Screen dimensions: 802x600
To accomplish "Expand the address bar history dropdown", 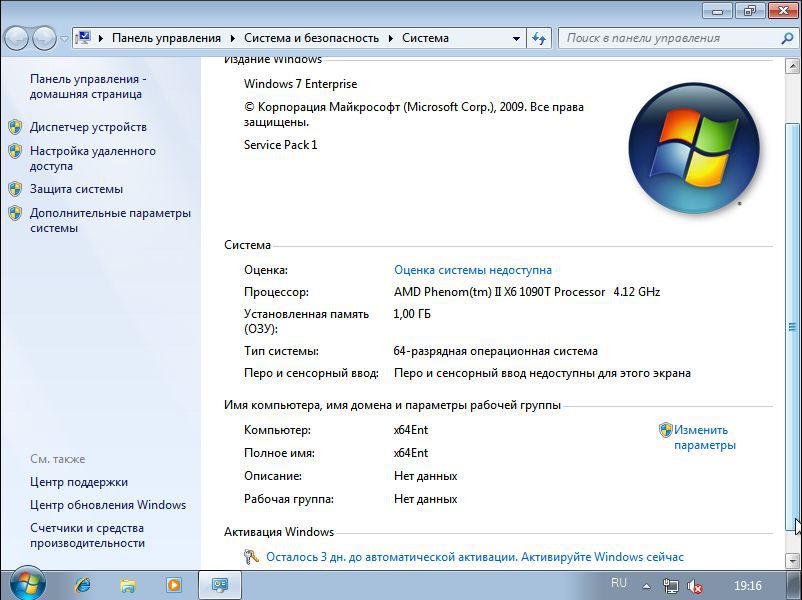I will [x=516, y=38].
